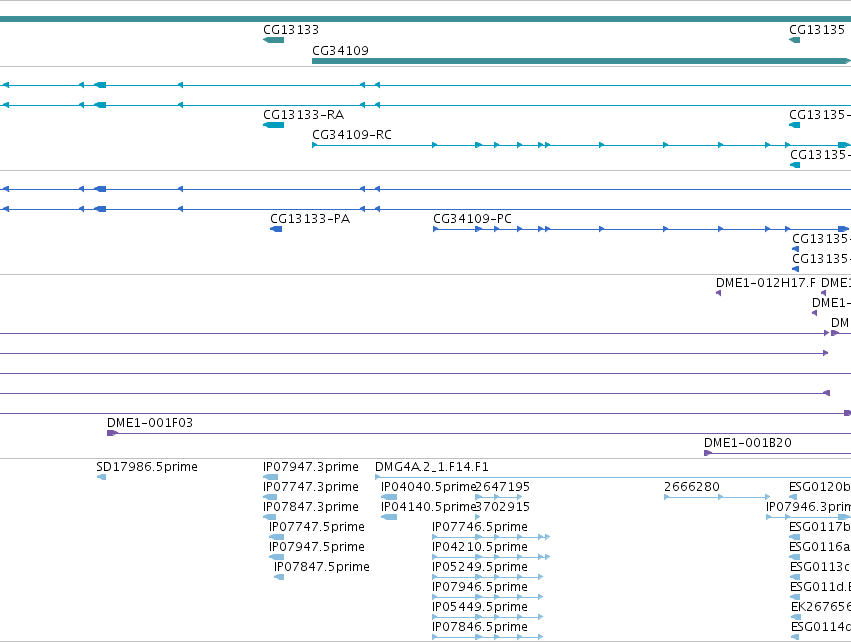Image resolution: width=851 pixels, height=642 pixels.
Task: Click the CG34109 gene bar
Action: [x=581, y=61]
